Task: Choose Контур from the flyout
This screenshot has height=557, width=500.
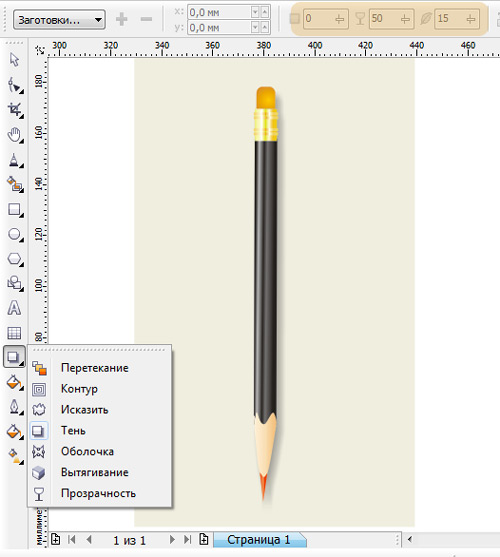Action: 99,389
